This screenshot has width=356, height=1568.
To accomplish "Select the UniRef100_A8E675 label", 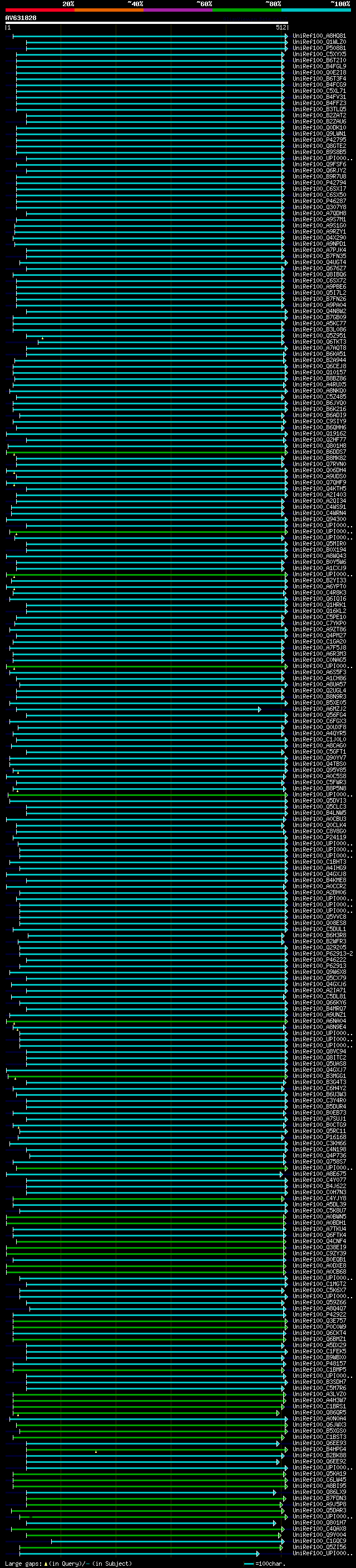I will click(319, 1174).
